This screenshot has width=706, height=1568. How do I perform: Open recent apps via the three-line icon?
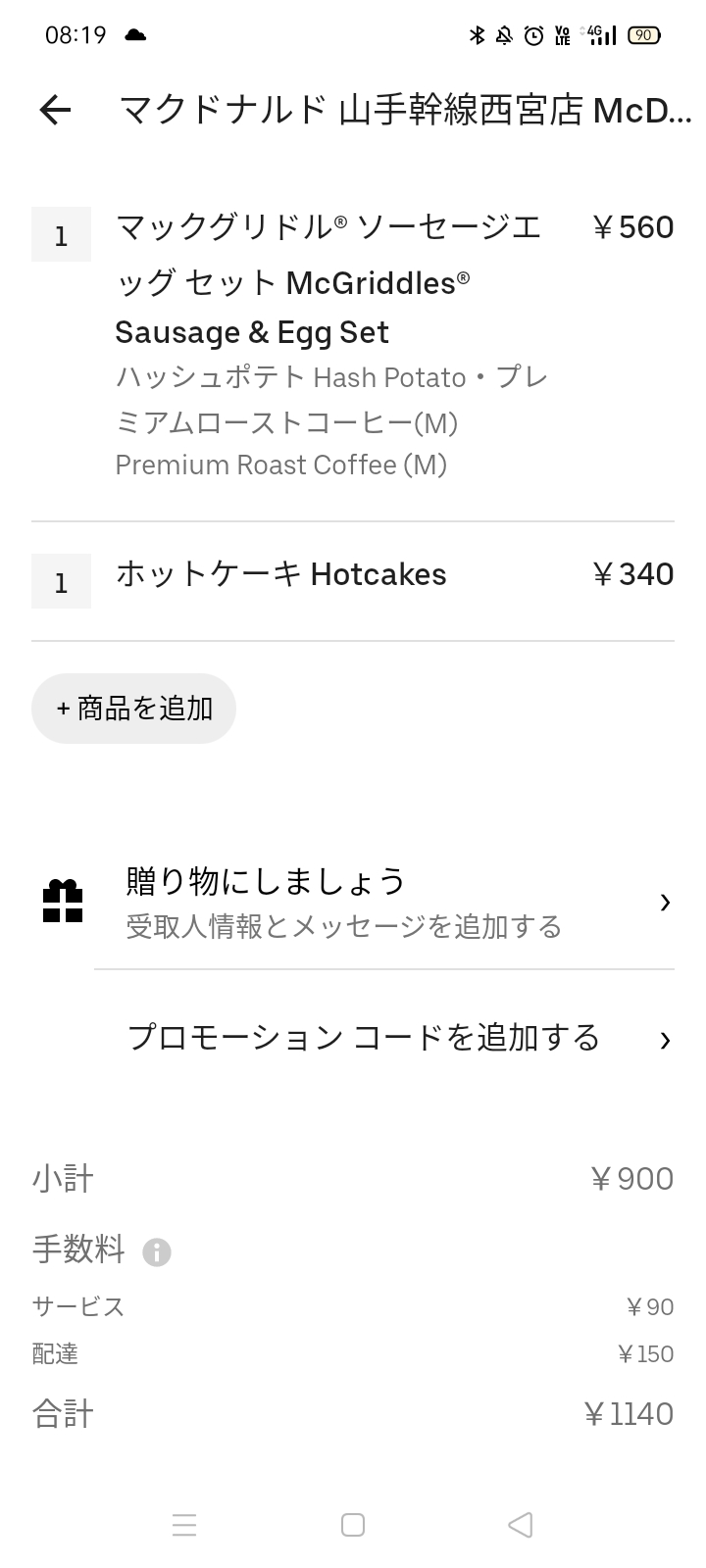184,1525
